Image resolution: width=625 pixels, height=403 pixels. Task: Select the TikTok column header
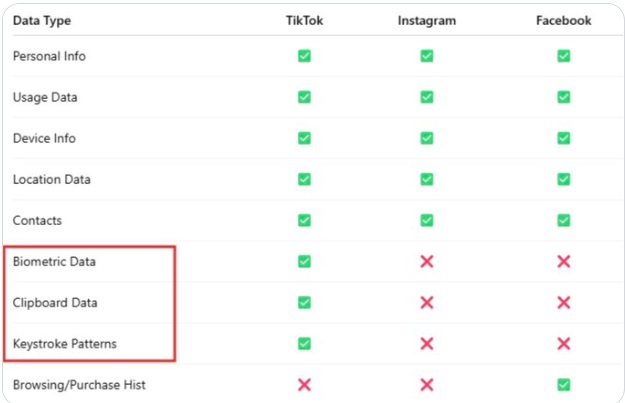click(x=305, y=20)
